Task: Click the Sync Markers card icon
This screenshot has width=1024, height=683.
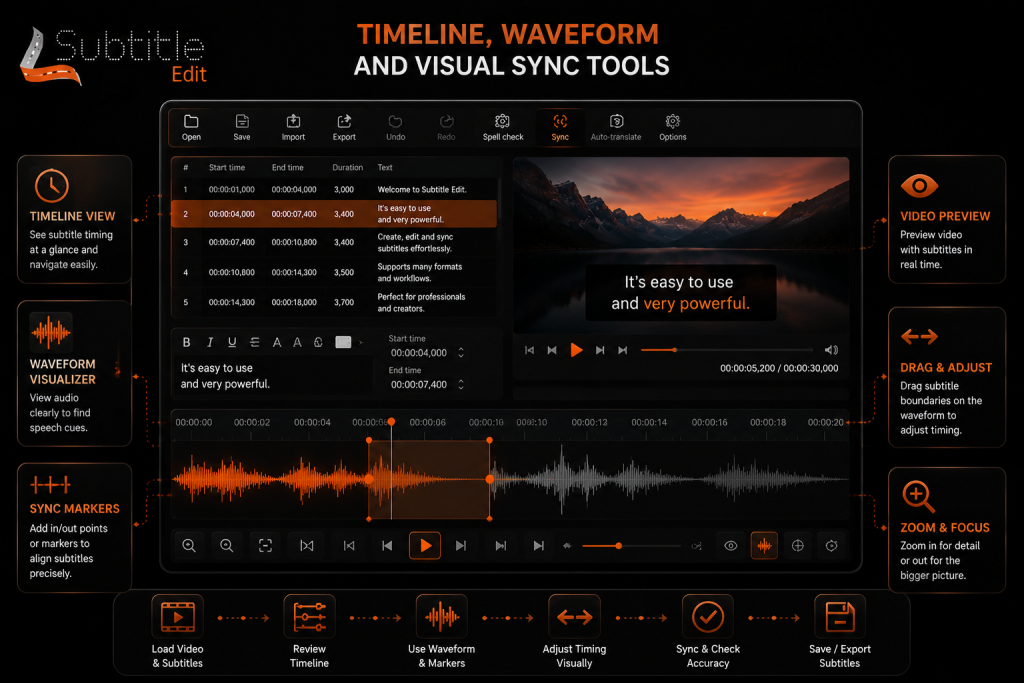Action: pyautogui.click(x=50, y=484)
